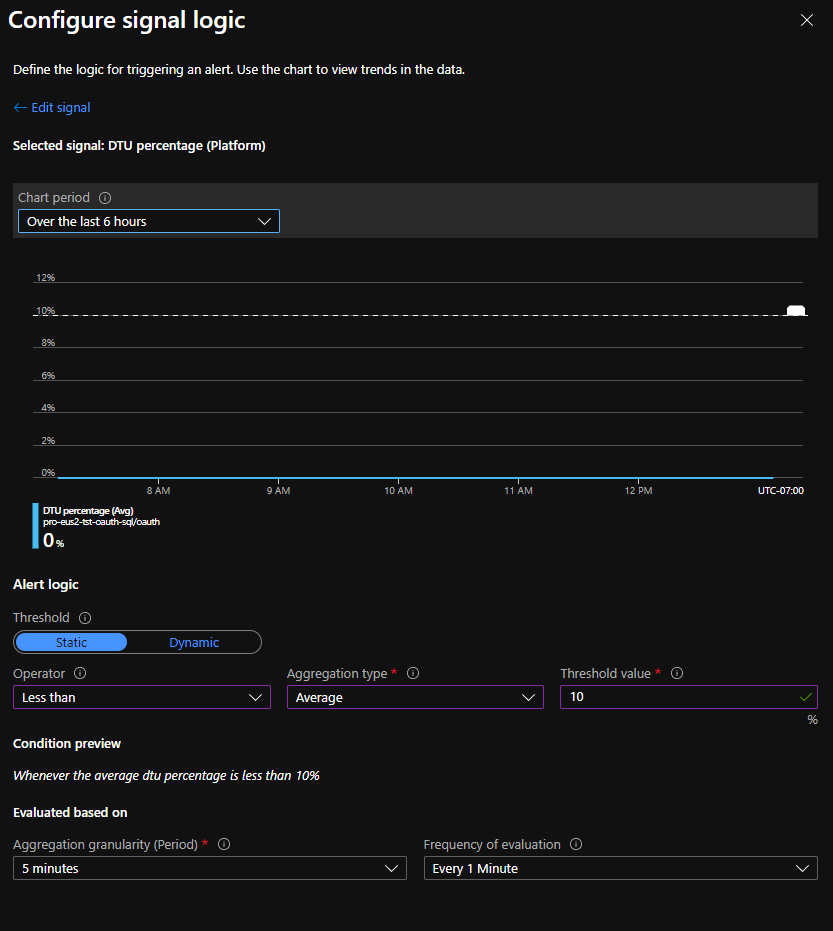Click info icon beside Aggregation type
The image size is (833, 931).
(413, 674)
